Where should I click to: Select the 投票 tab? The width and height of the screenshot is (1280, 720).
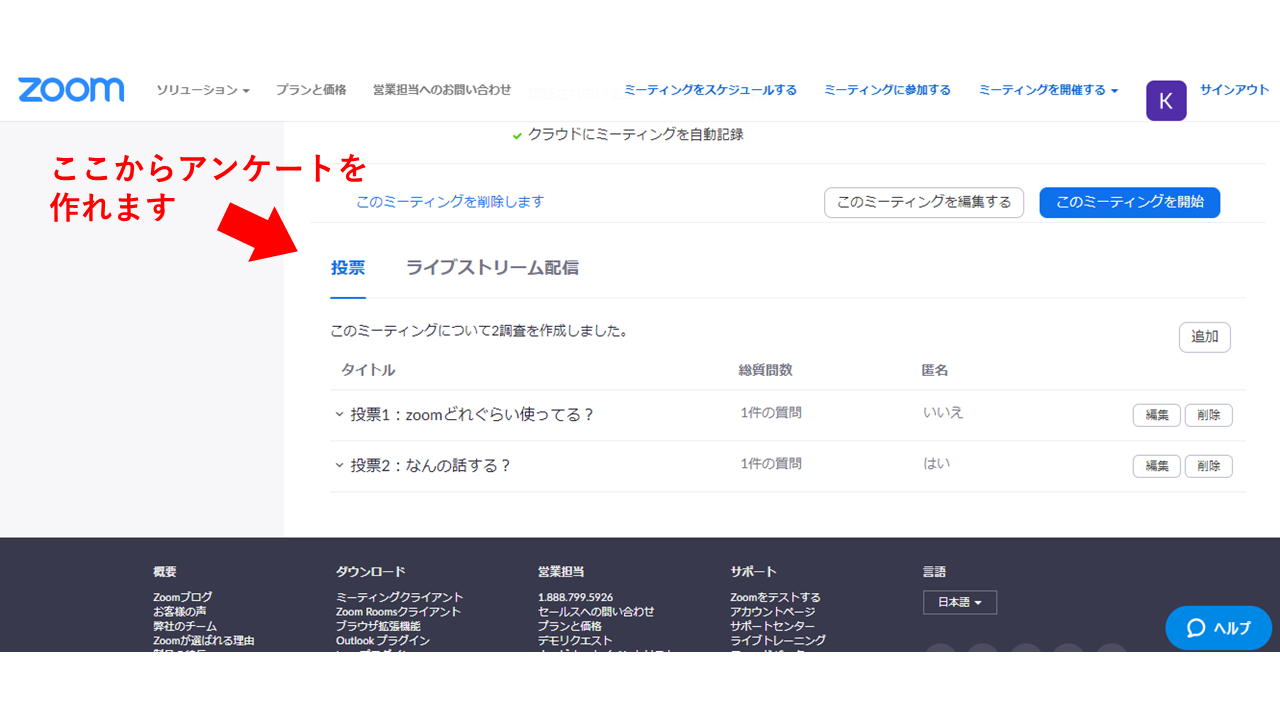[x=348, y=268]
